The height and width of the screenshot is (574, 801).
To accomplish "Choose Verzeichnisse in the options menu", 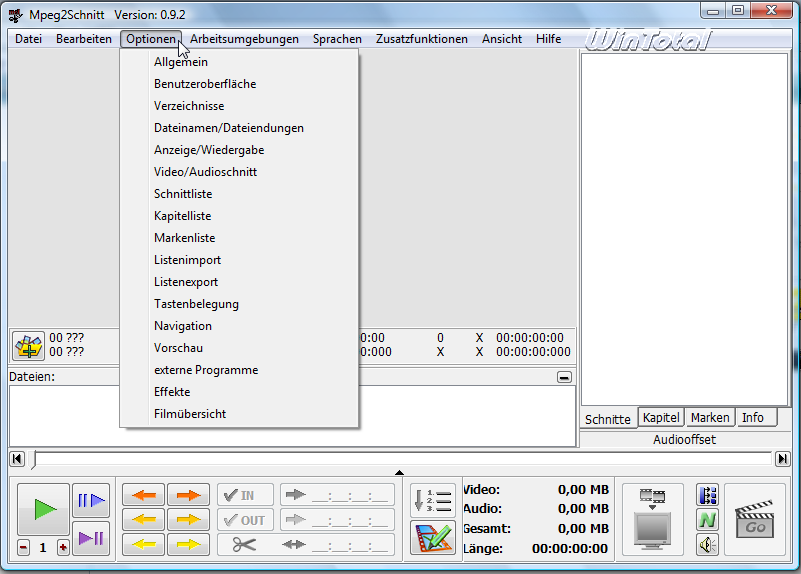I will click(x=239, y=106).
